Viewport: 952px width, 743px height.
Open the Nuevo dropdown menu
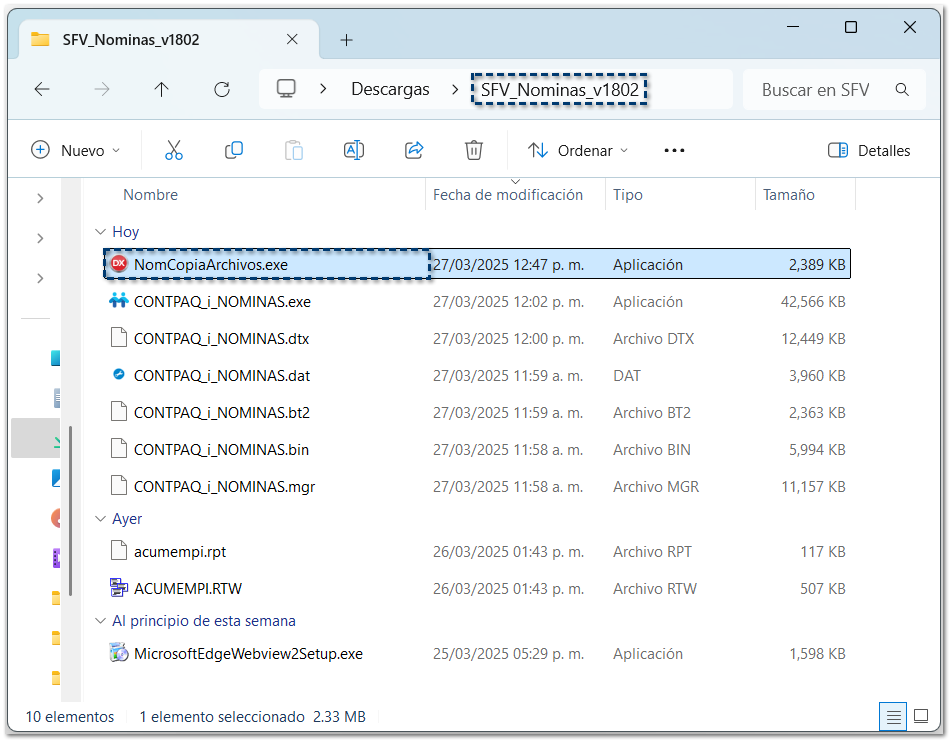[76, 151]
